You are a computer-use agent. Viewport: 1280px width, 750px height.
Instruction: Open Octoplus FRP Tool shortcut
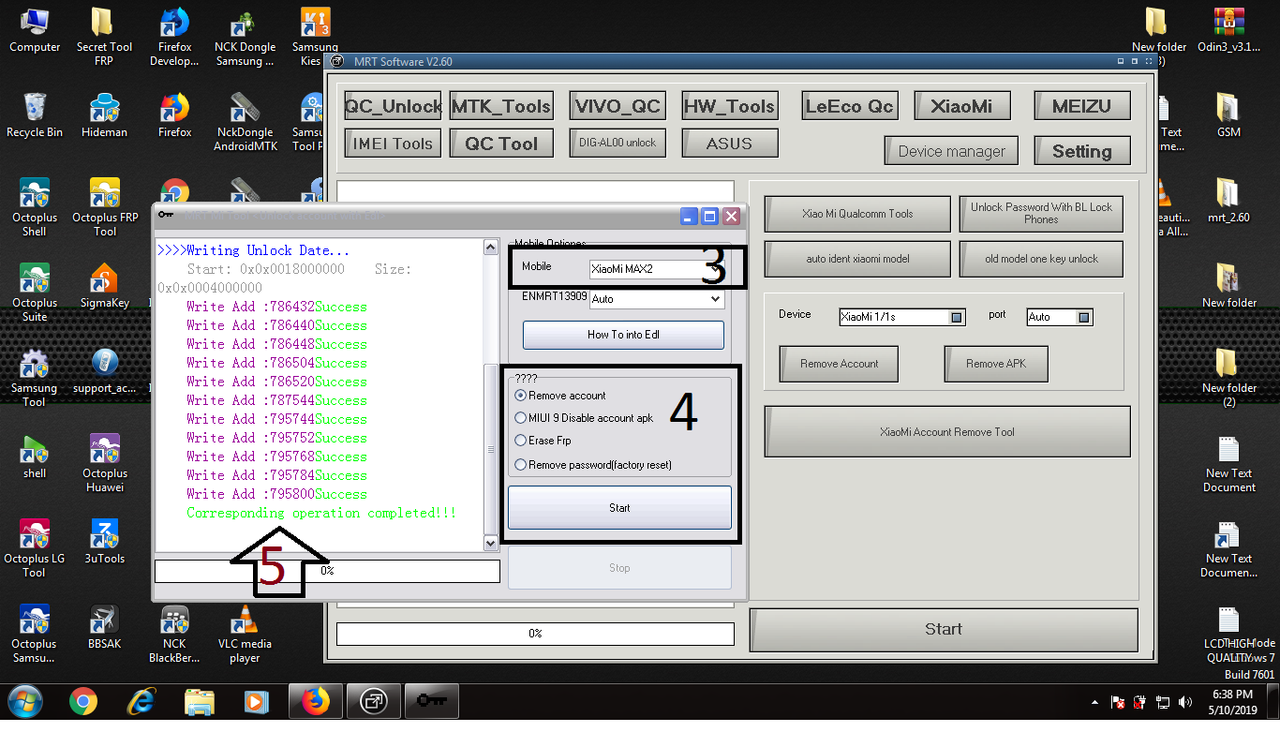pyautogui.click(x=104, y=207)
